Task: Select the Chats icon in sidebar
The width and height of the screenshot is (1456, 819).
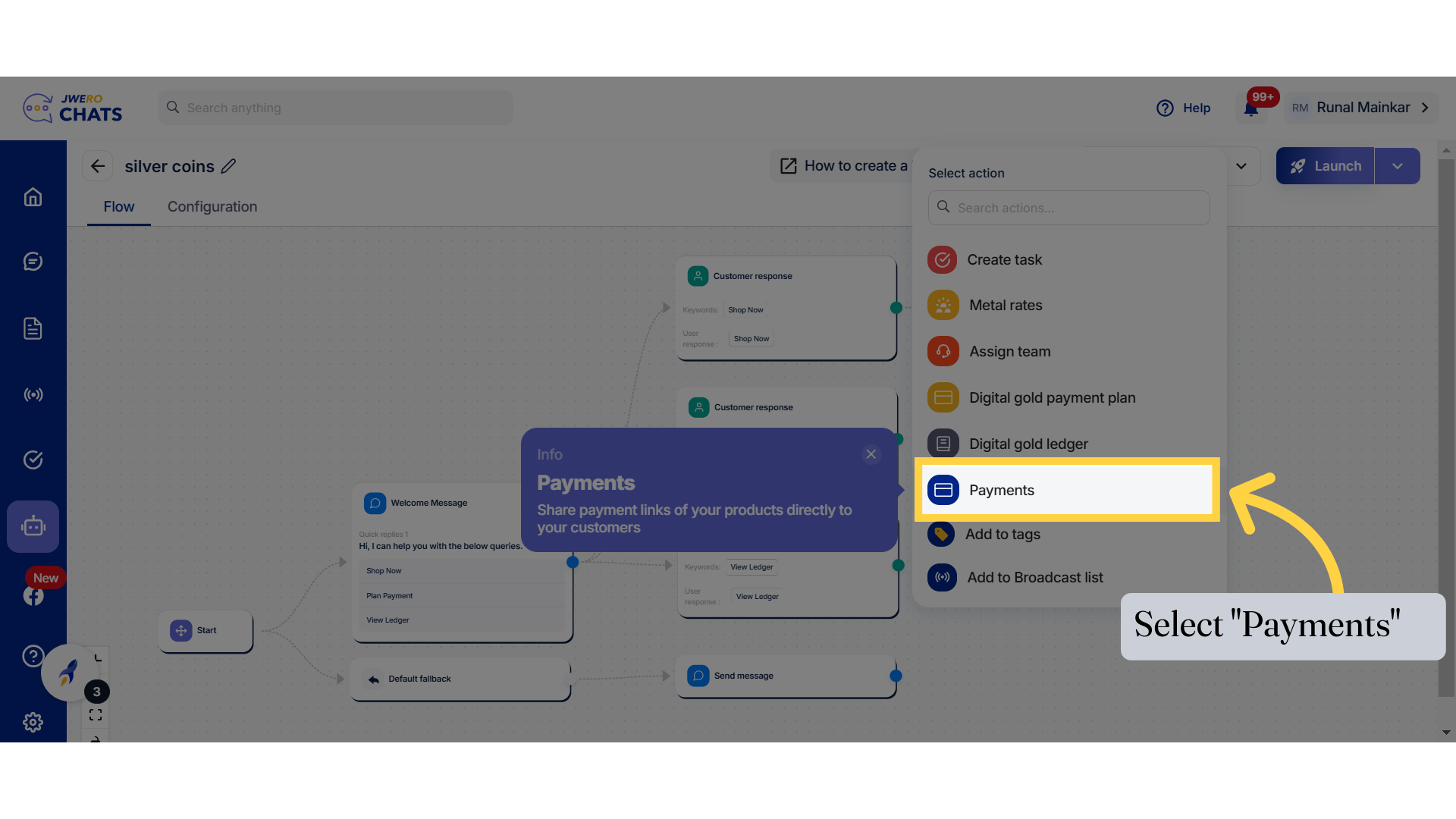Action: pyautogui.click(x=33, y=261)
